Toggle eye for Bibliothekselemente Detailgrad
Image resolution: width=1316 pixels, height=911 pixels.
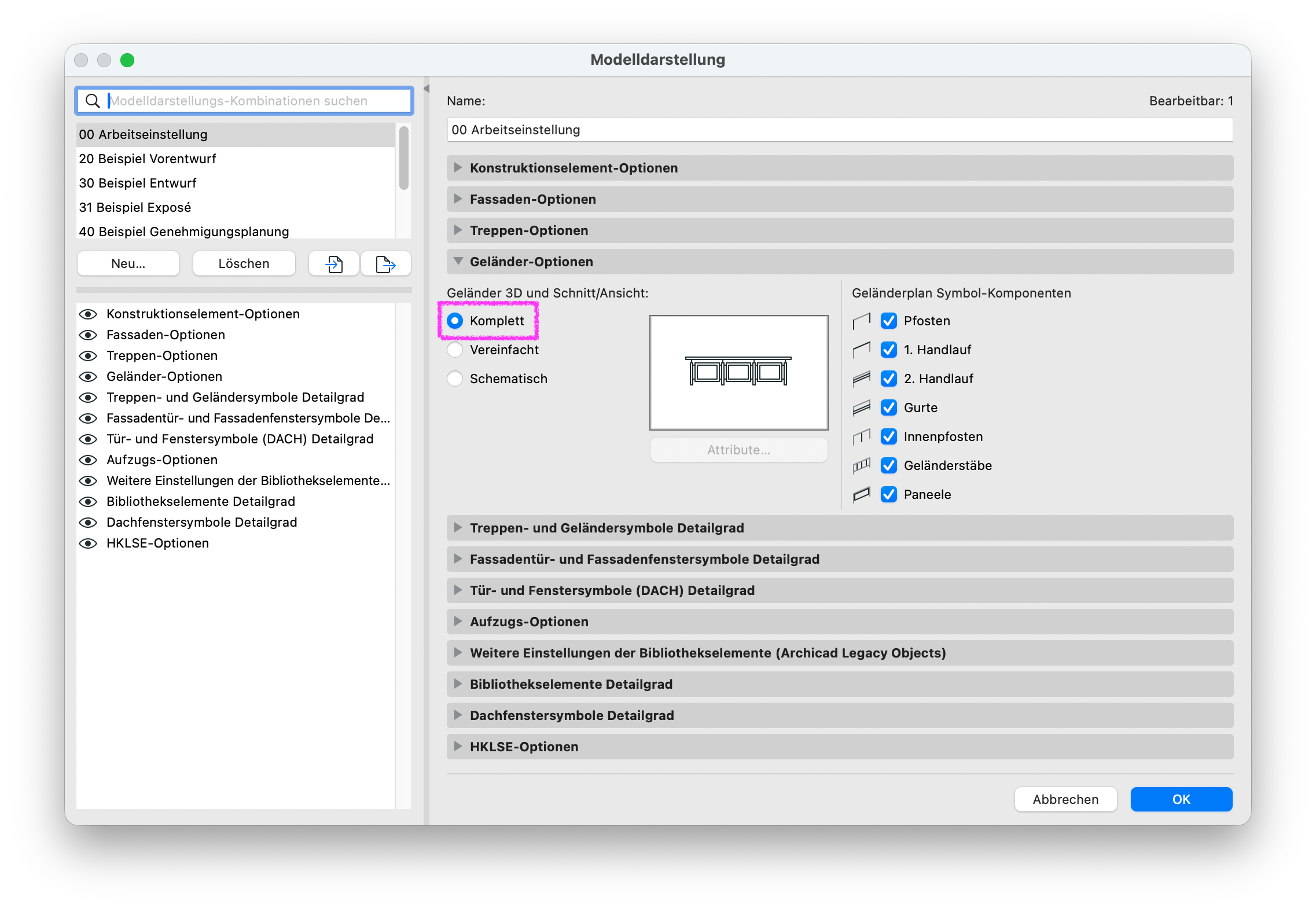click(x=88, y=502)
